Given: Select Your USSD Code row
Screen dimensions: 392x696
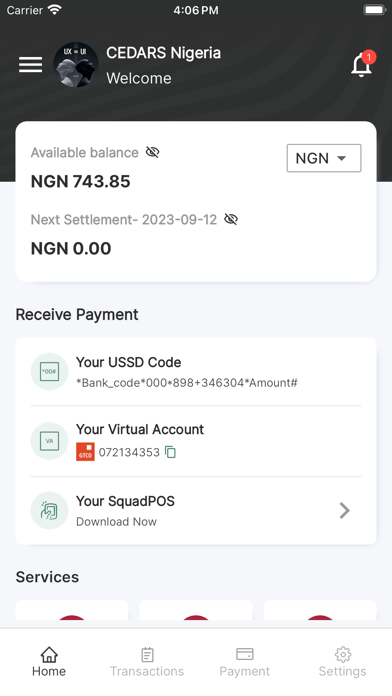Looking at the screenshot, I should (196, 372).
